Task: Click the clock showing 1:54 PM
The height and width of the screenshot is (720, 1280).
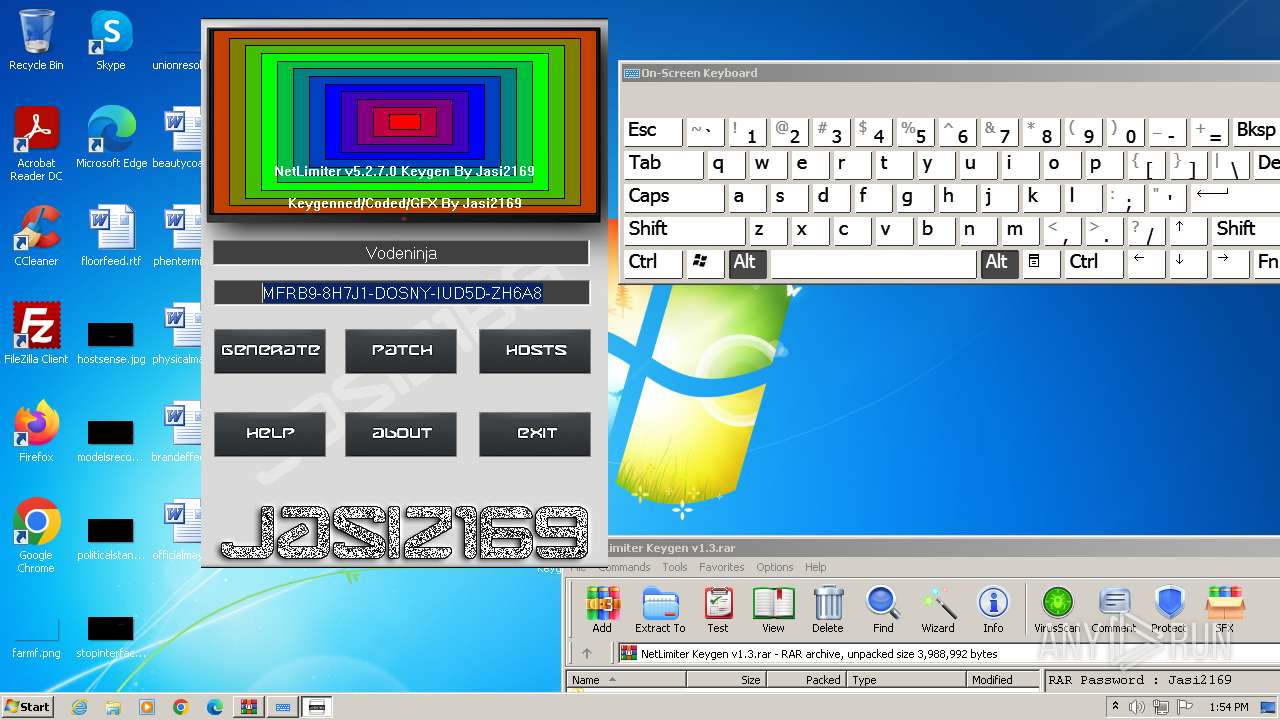Action: pos(1229,707)
